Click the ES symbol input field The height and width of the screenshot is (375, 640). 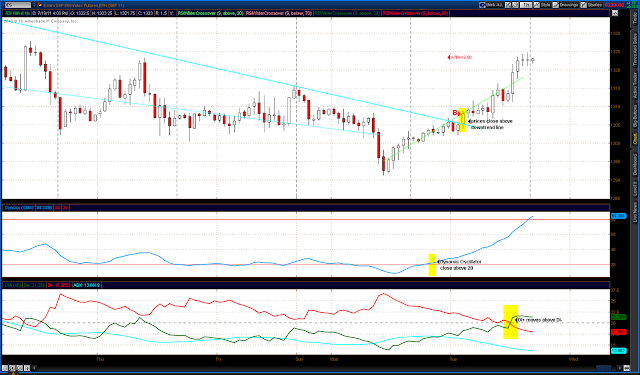click(x=18, y=5)
